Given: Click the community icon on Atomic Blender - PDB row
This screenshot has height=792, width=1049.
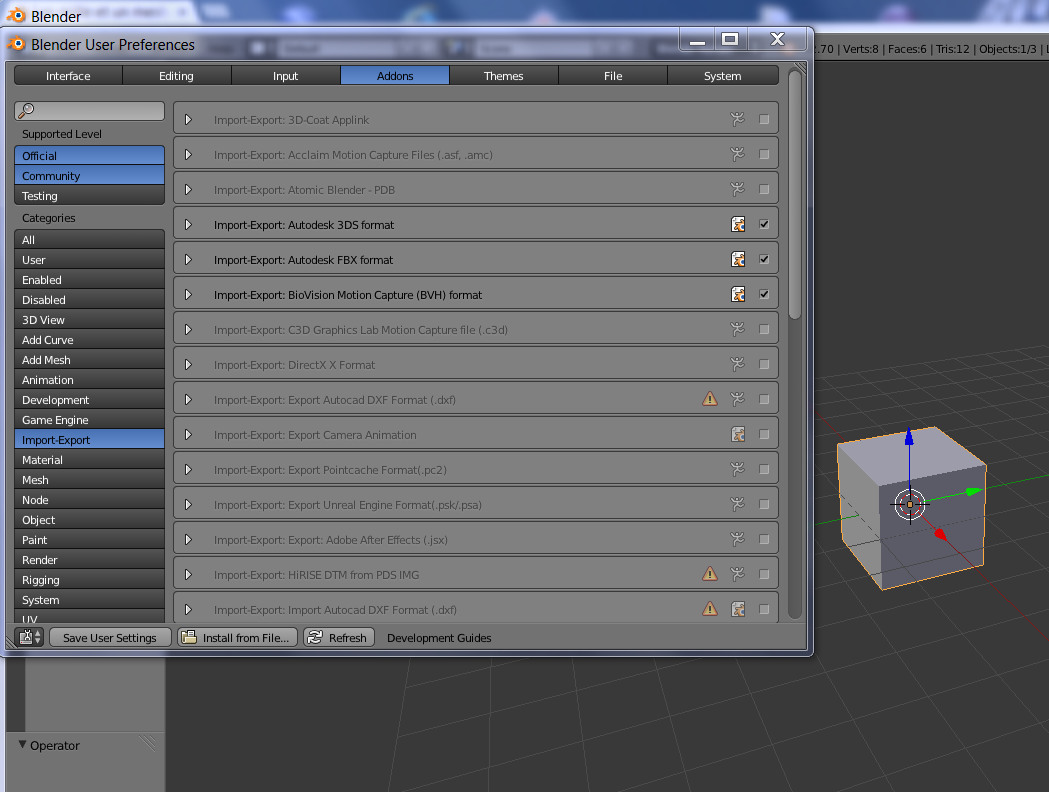Looking at the screenshot, I should [737, 189].
